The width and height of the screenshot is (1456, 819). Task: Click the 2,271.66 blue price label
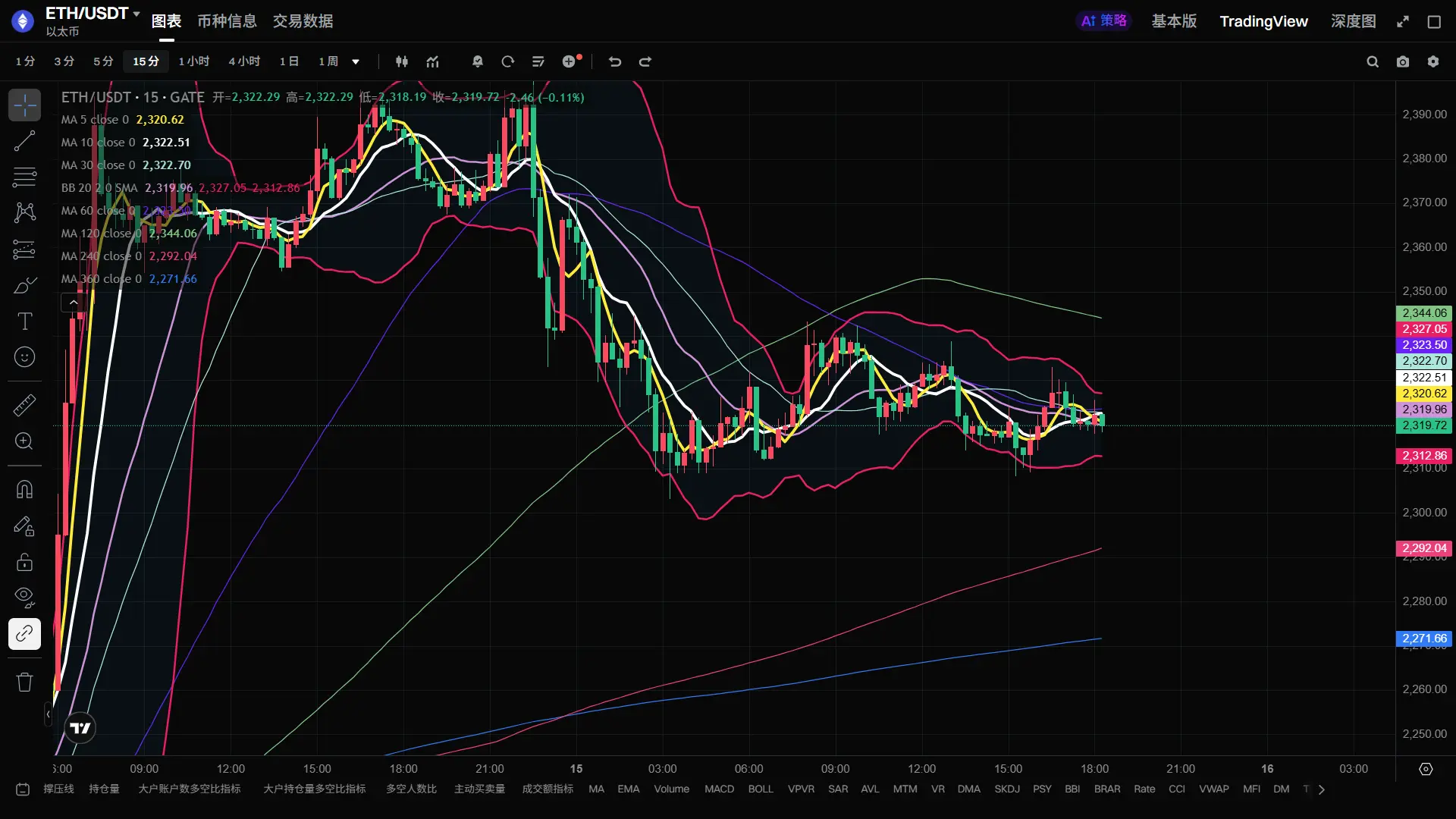pos(1423,639)
